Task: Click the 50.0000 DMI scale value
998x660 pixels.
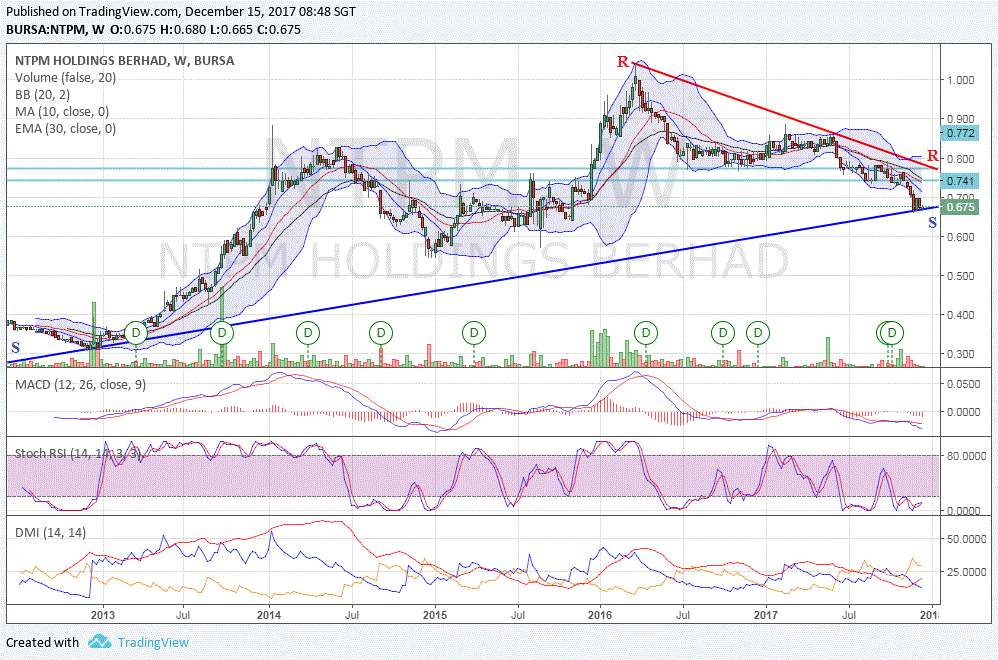Action: coord(966,538)
